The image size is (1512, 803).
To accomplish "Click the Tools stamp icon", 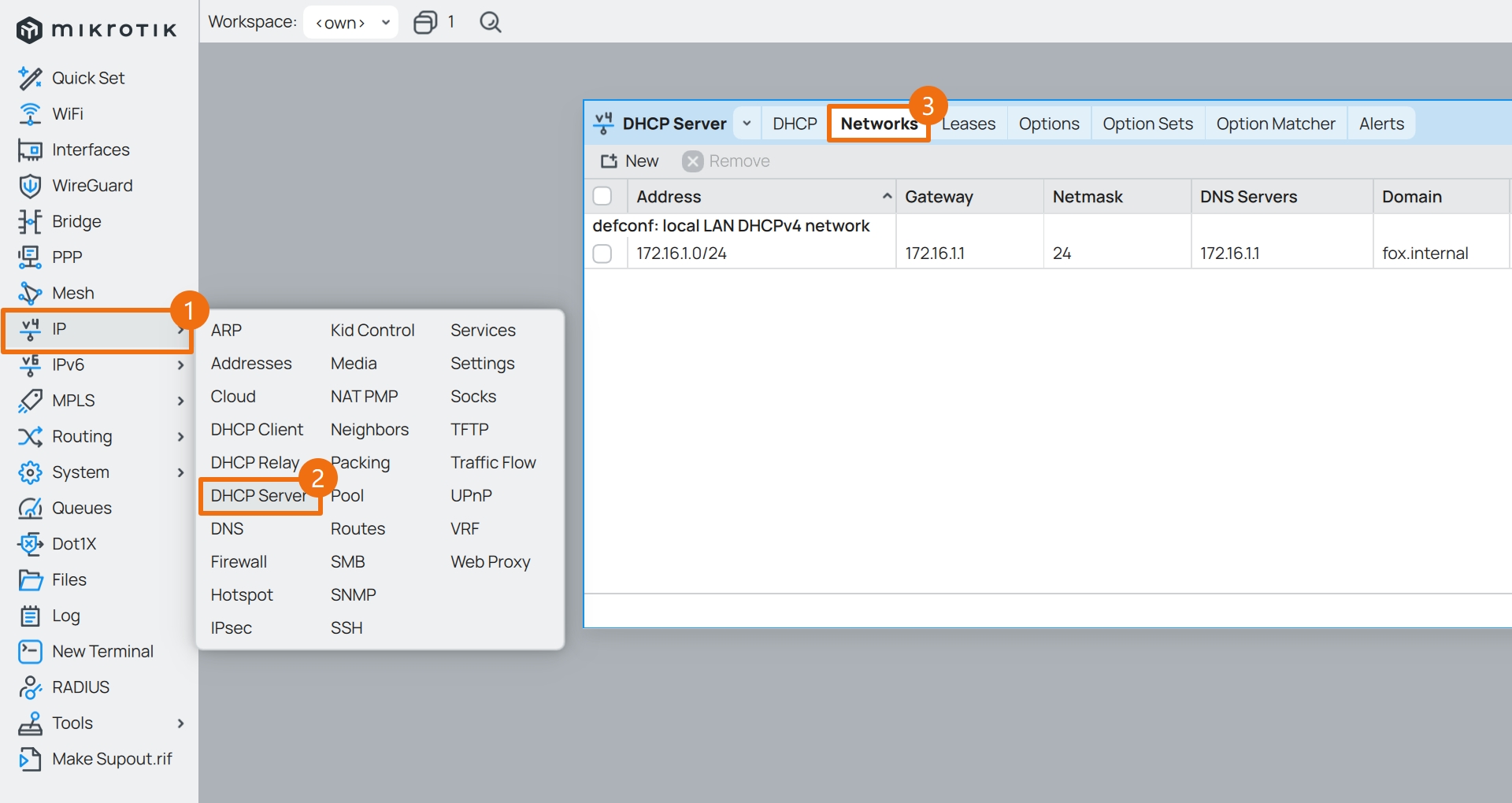I will tap(30, 723).
